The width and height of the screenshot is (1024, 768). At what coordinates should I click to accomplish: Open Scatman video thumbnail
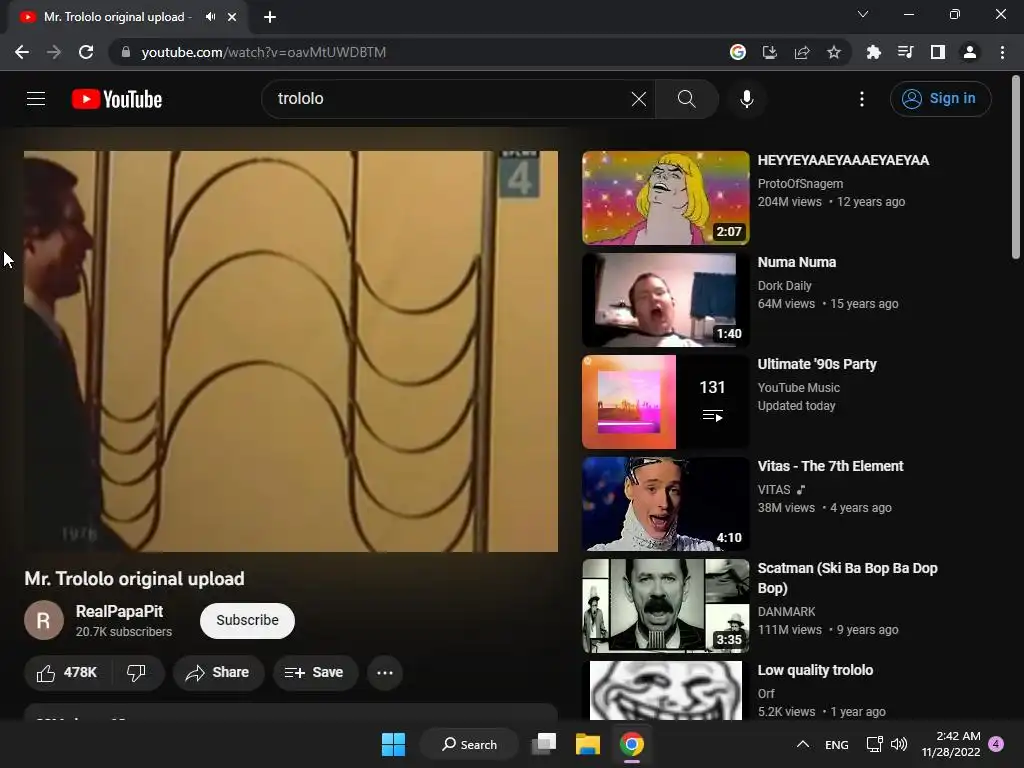tap(665, 605)
